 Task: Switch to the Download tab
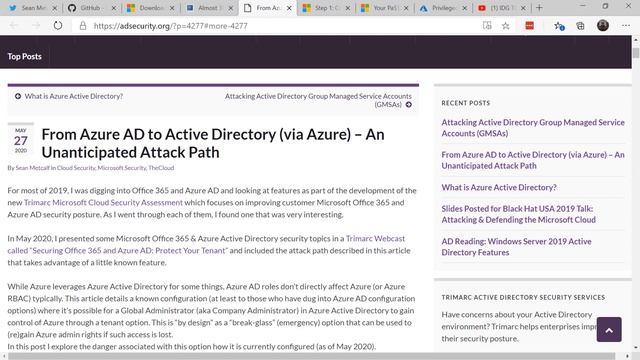pyautogui.click(x=151, y=8)
